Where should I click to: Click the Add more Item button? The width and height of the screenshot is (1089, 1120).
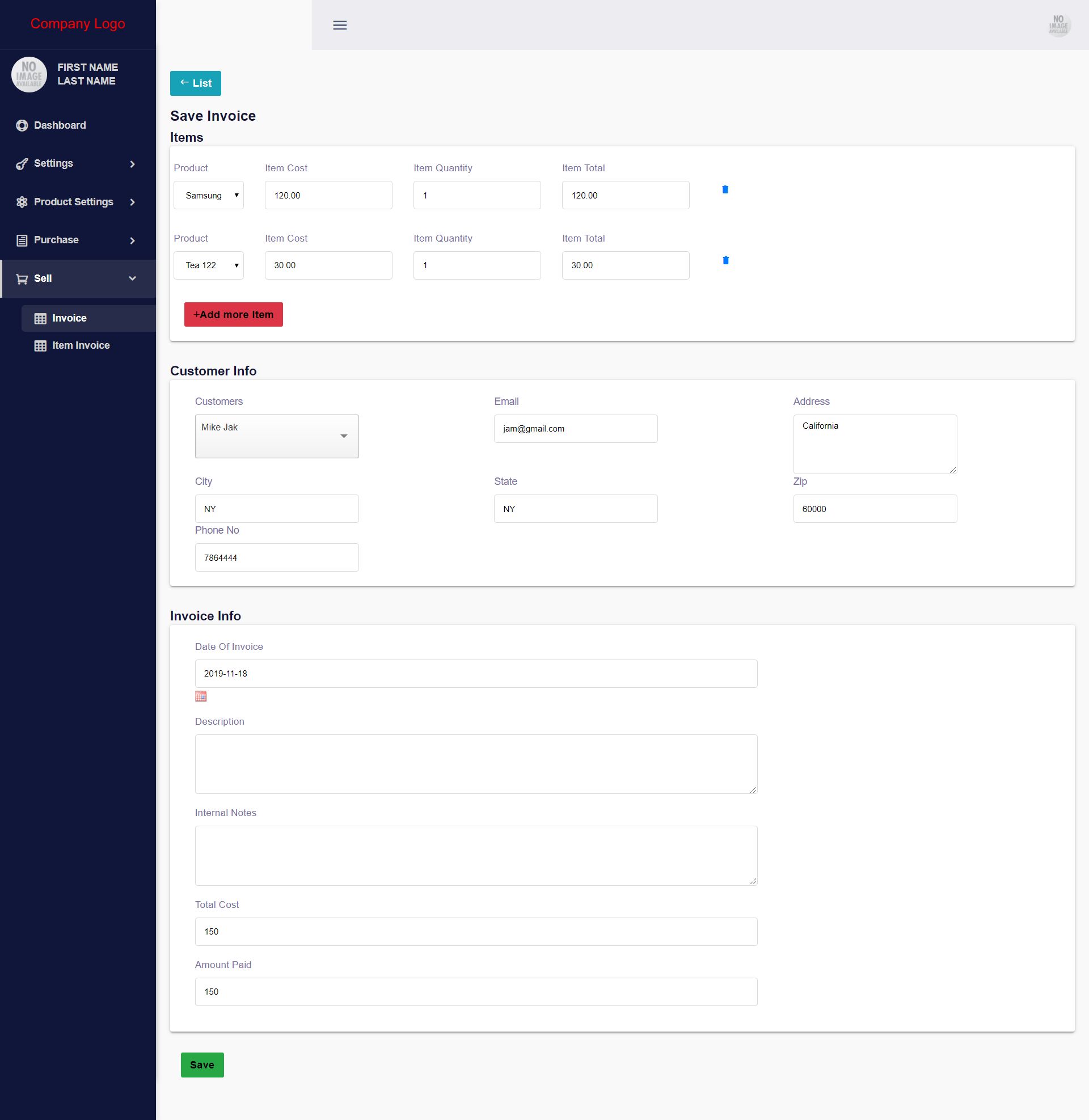(x=233, y=314)
